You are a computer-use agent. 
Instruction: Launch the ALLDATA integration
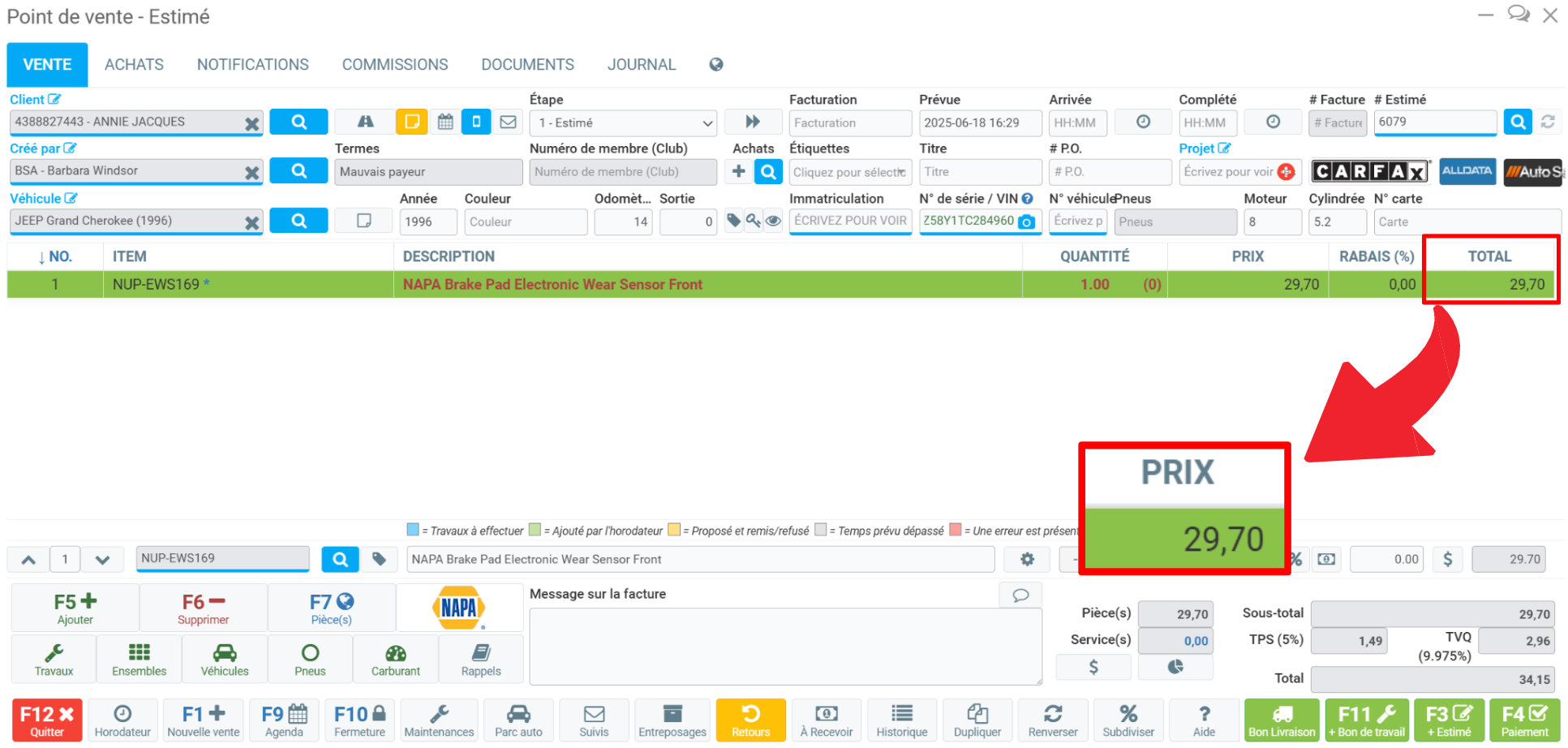pos(1467,171)
